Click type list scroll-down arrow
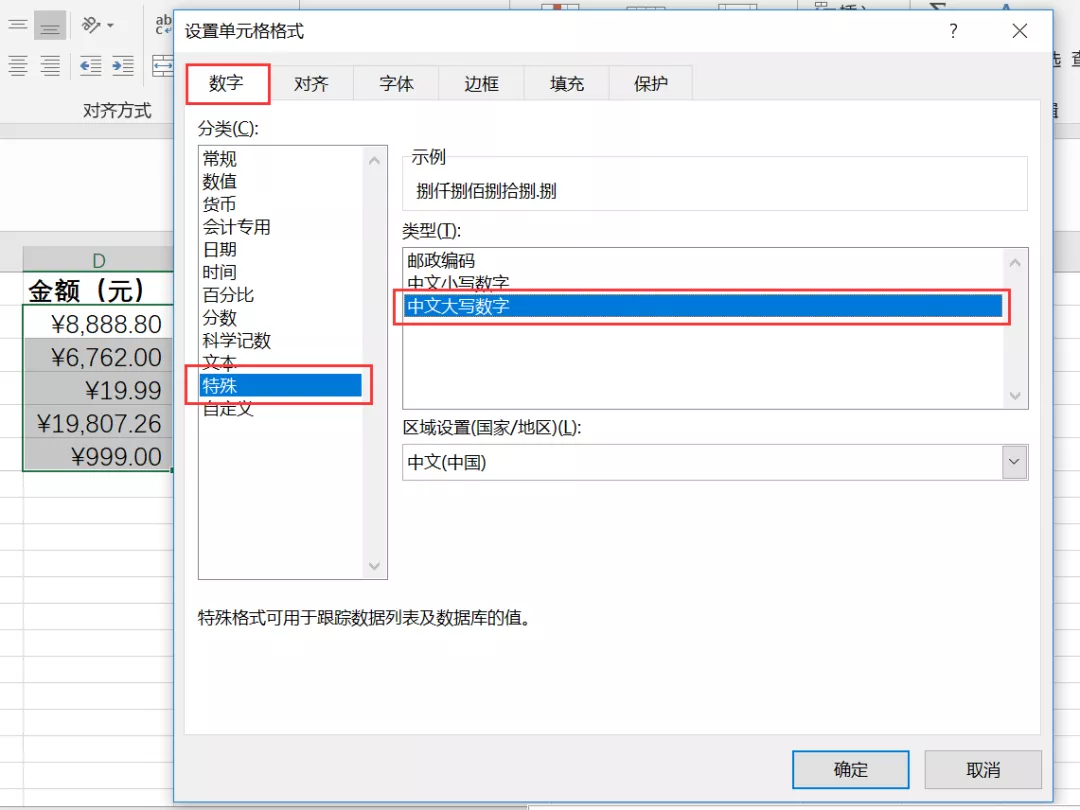The width and height of the screenshot is (1080, 810). [x=1015, y=395]
